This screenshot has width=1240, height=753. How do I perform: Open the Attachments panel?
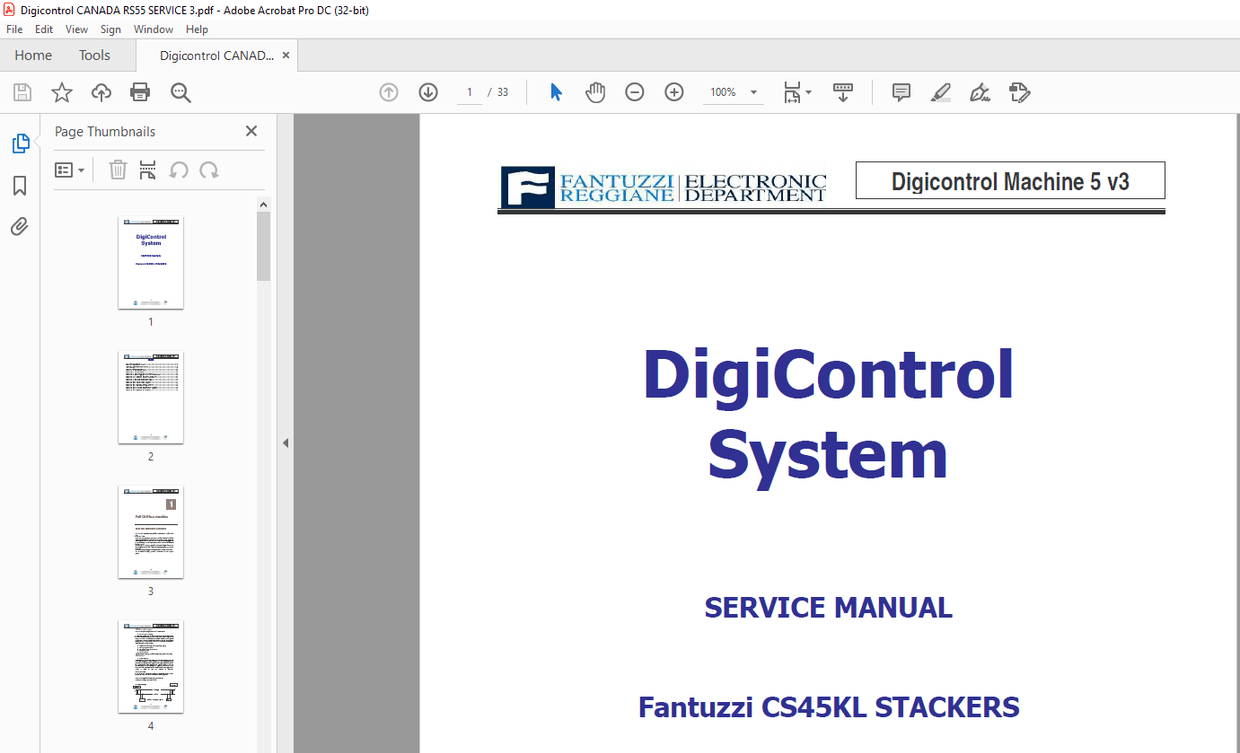pos(19,226)
